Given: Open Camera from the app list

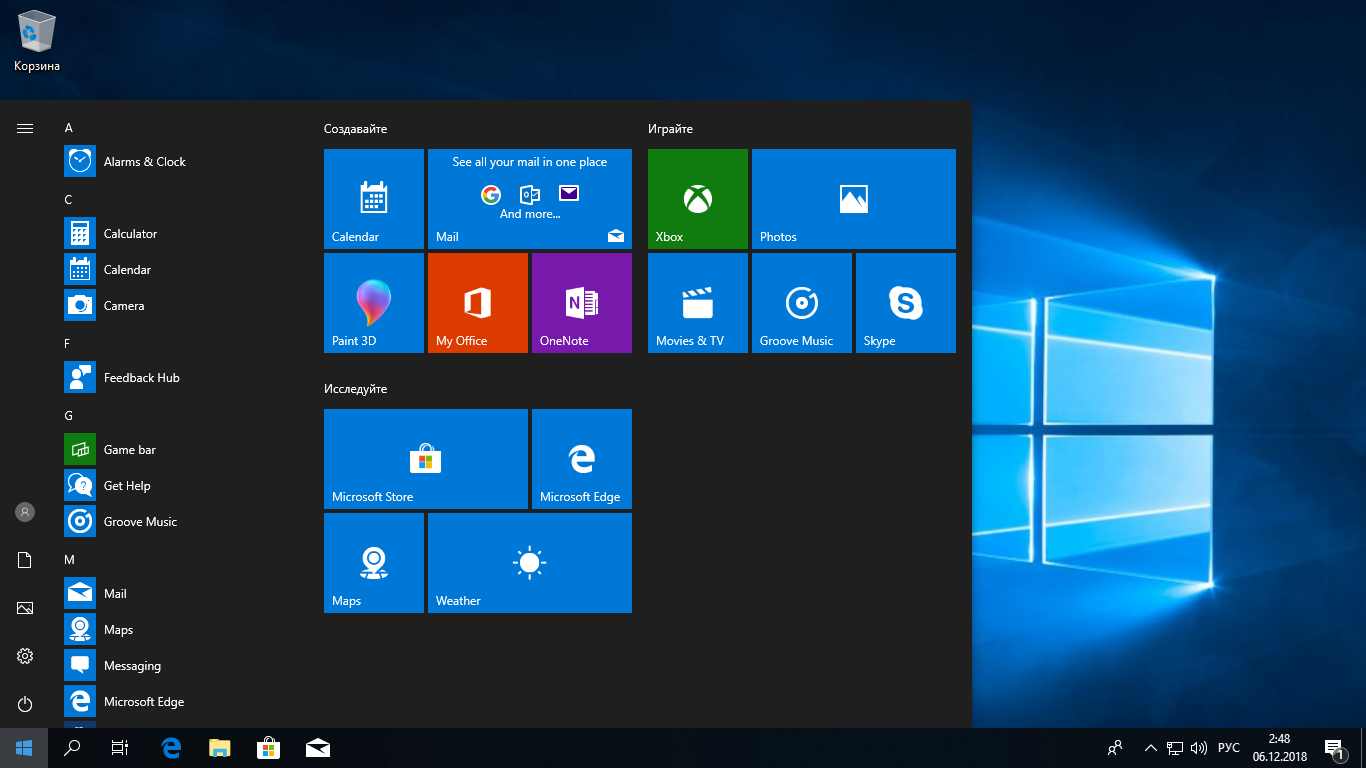Looking at the screenshot, I should (180, 306).
